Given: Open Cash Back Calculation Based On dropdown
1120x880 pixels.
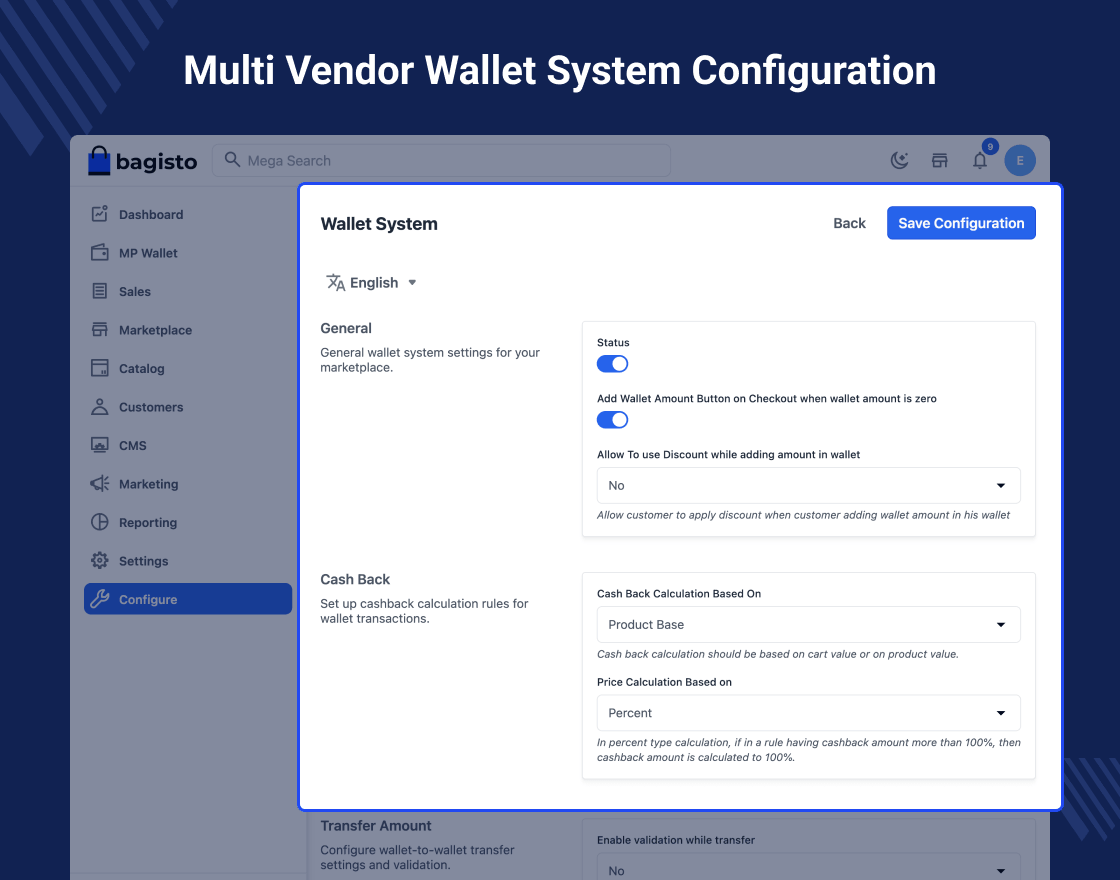Looking at the screenshot, I should 809,625.
